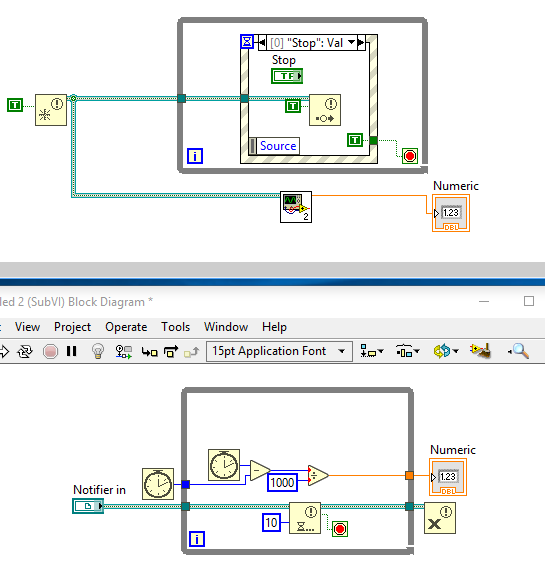Click the lower loop conditional stop terminal
Image resolution: width=545 pixels, height=565 pixels.
click(x=340, y=529)
